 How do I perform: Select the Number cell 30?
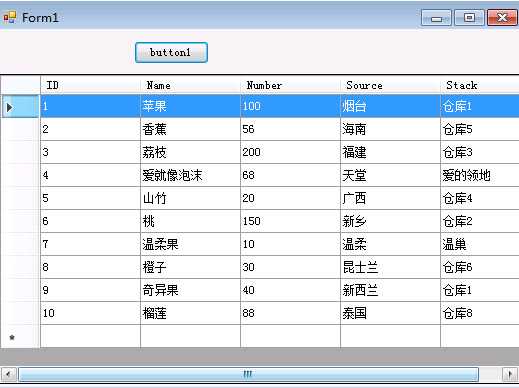click(x=290, y=267)
